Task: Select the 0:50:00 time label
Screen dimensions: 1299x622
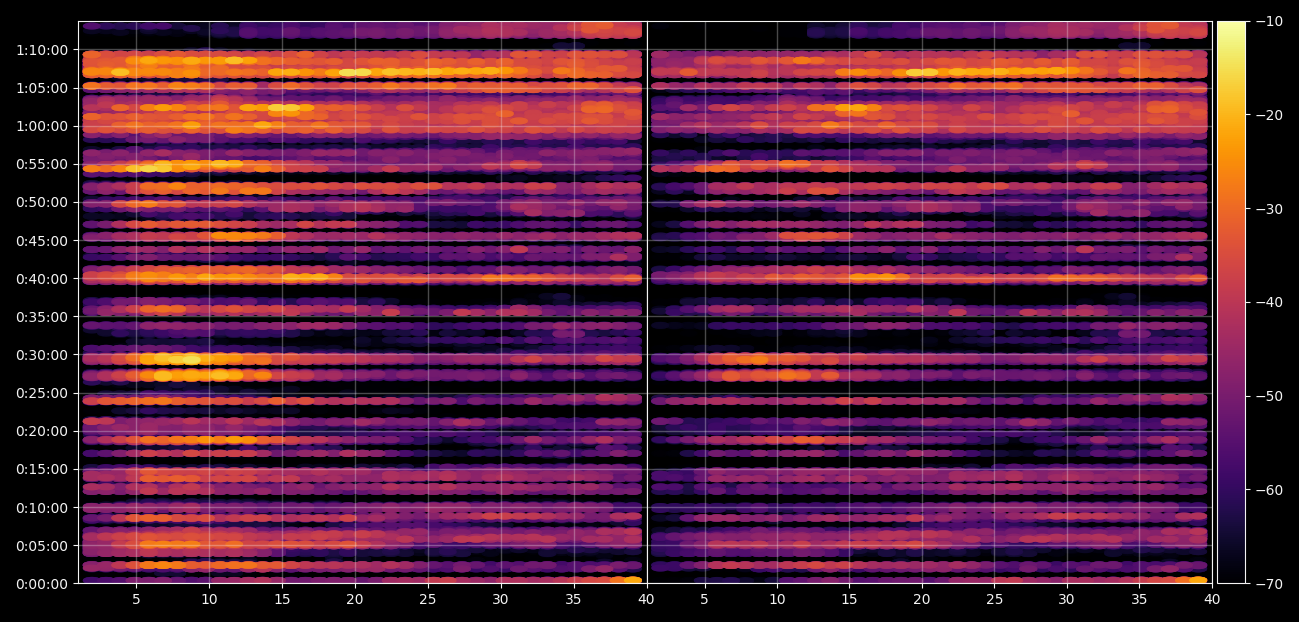Action: point(42,202)
